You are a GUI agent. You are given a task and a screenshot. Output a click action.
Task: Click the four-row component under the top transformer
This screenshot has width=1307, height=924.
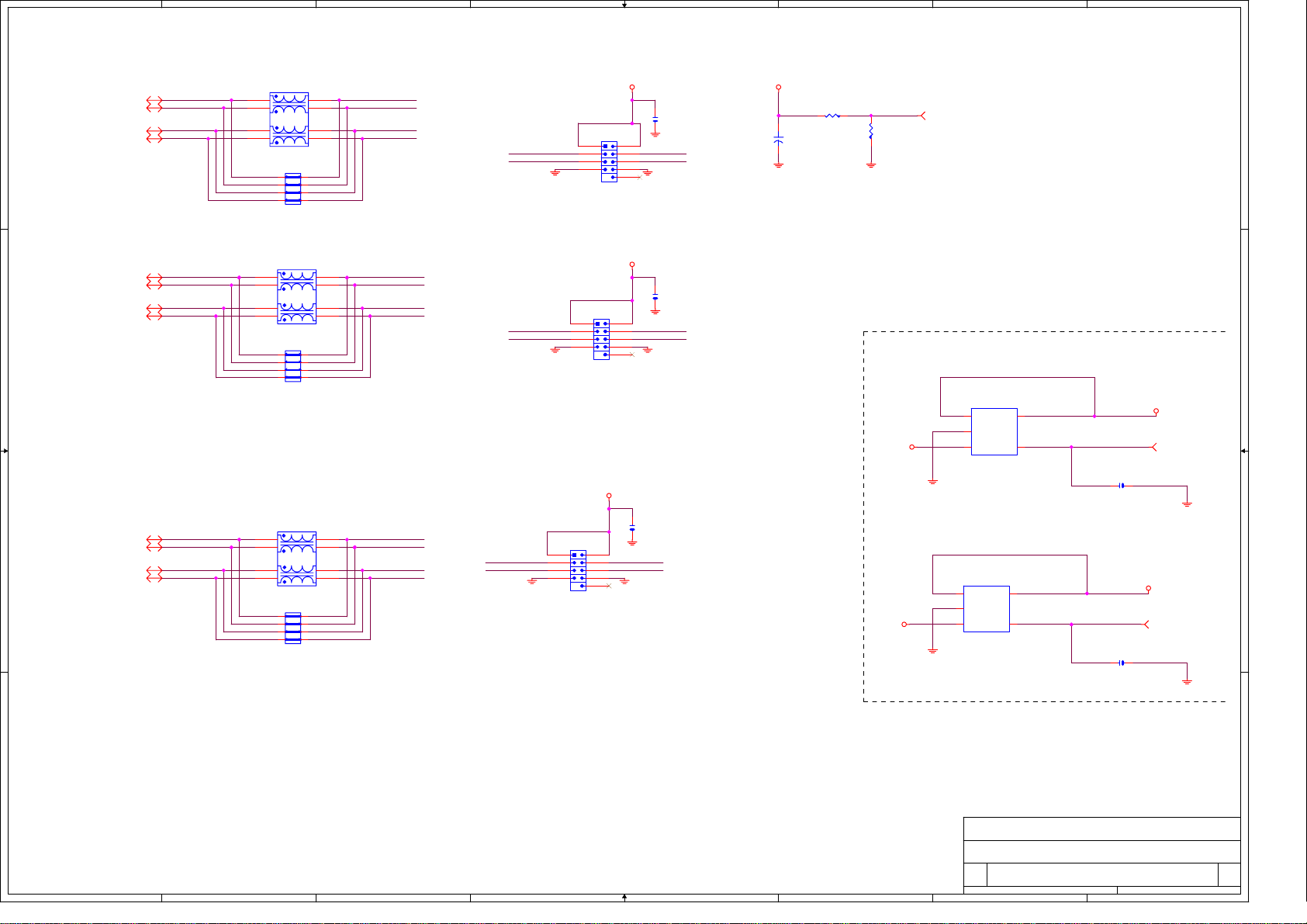[292, 189]
